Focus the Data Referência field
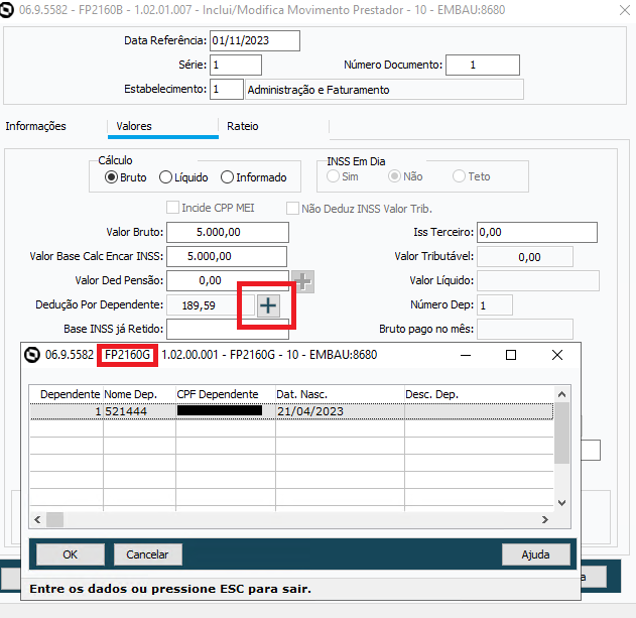636x618 pixels. (x=255, y=41)
